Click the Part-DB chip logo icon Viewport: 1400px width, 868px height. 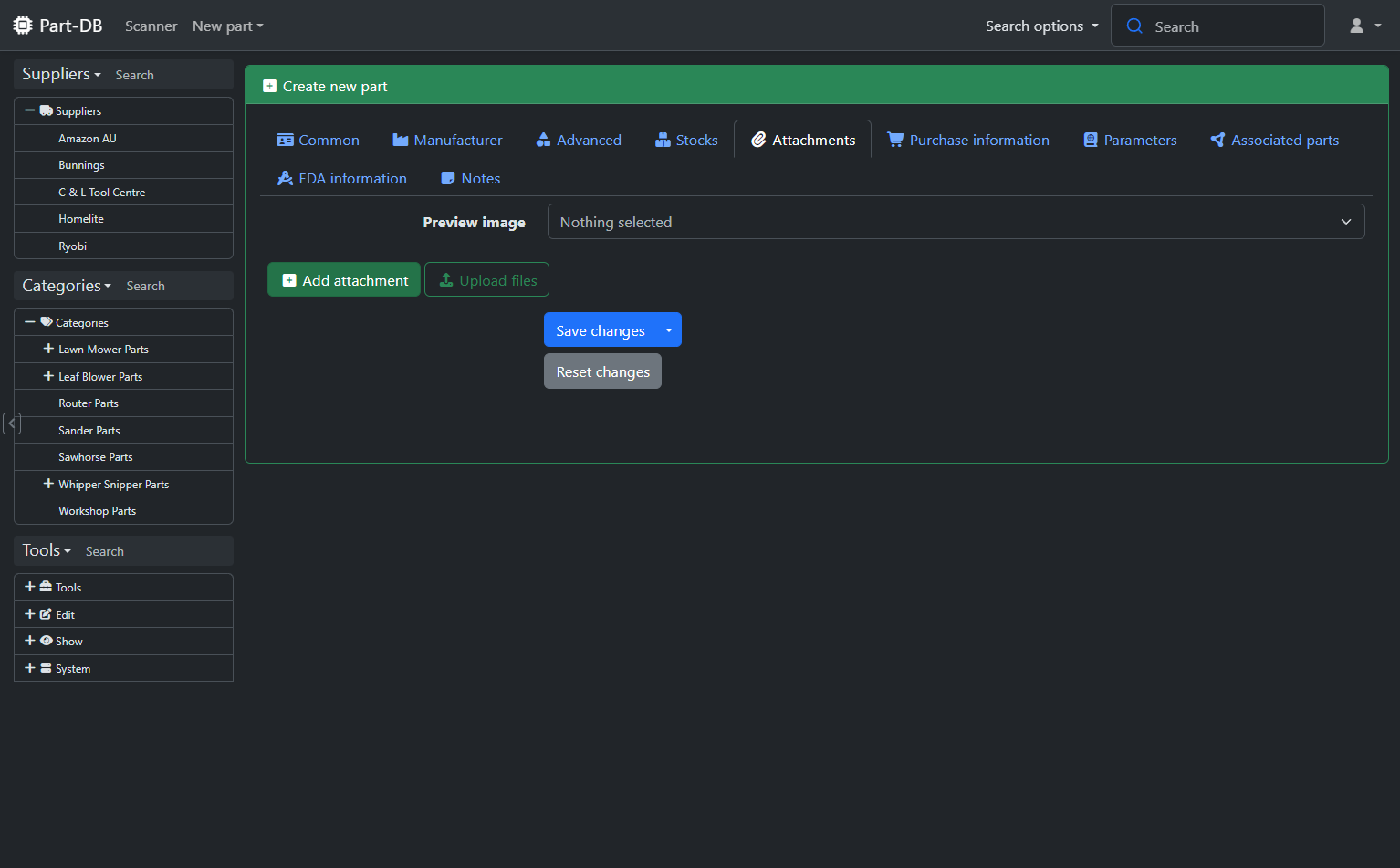(x=23, y=26)
